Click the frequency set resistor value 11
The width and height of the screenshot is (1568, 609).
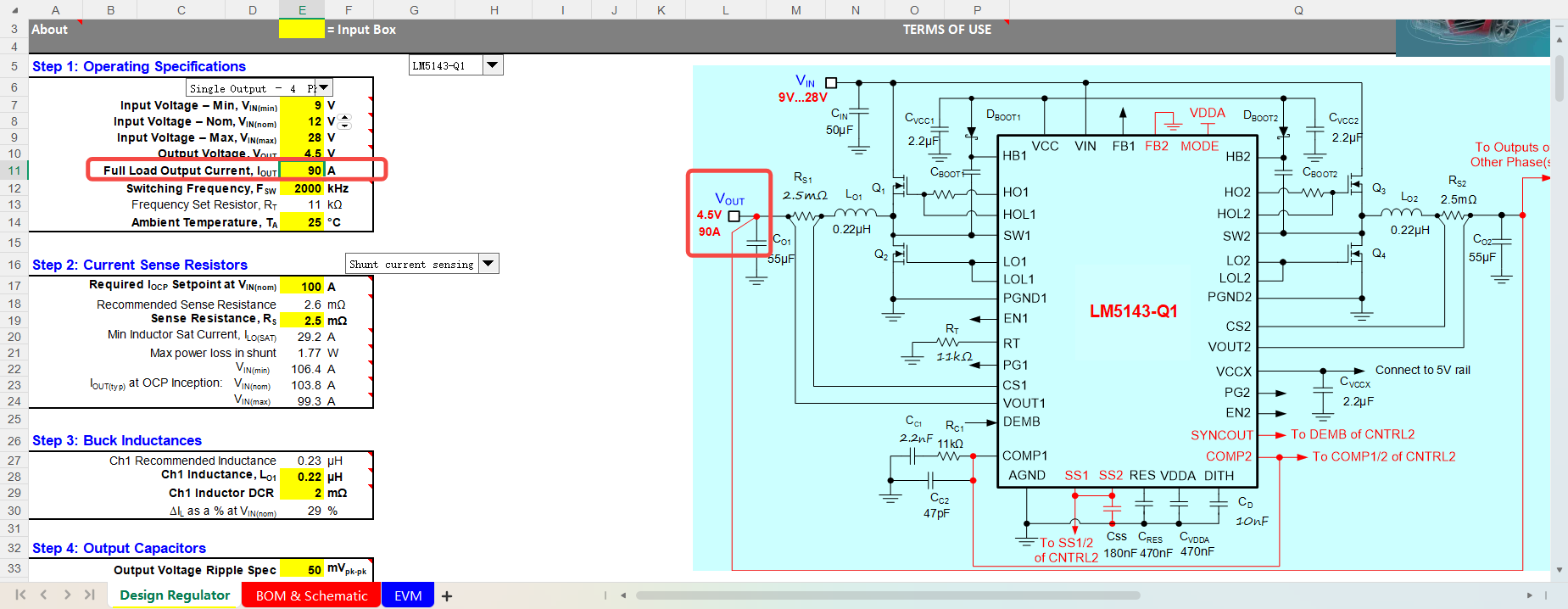(x=314, y=204)
